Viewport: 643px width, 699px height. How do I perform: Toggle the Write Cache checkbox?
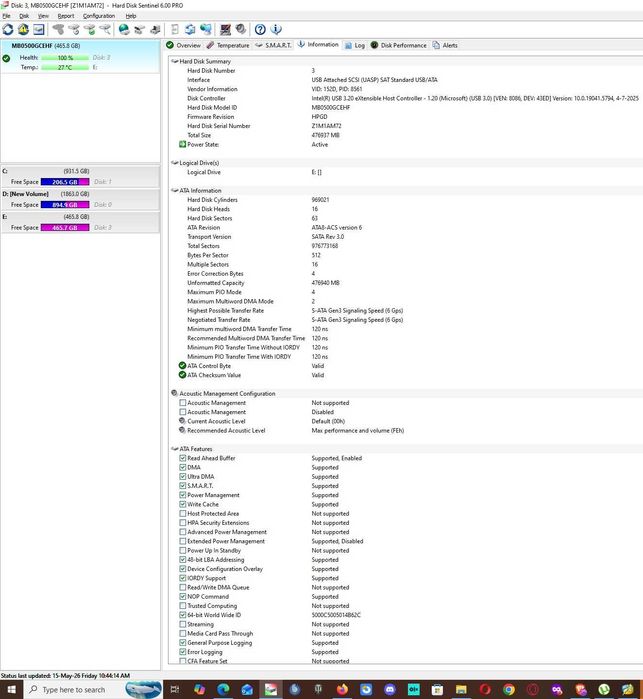pyautogui.click(x=183, y=504)
